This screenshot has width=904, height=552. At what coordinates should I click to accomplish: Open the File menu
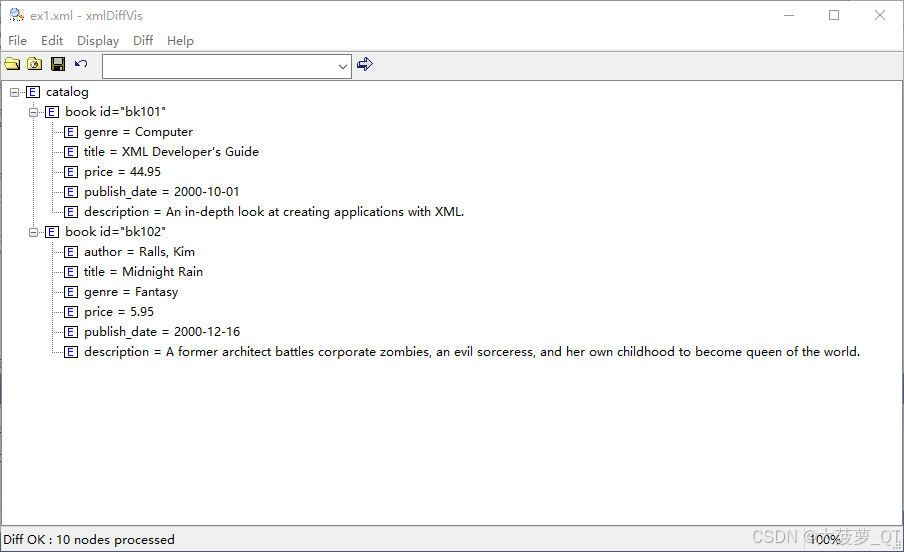coord(17,41)
